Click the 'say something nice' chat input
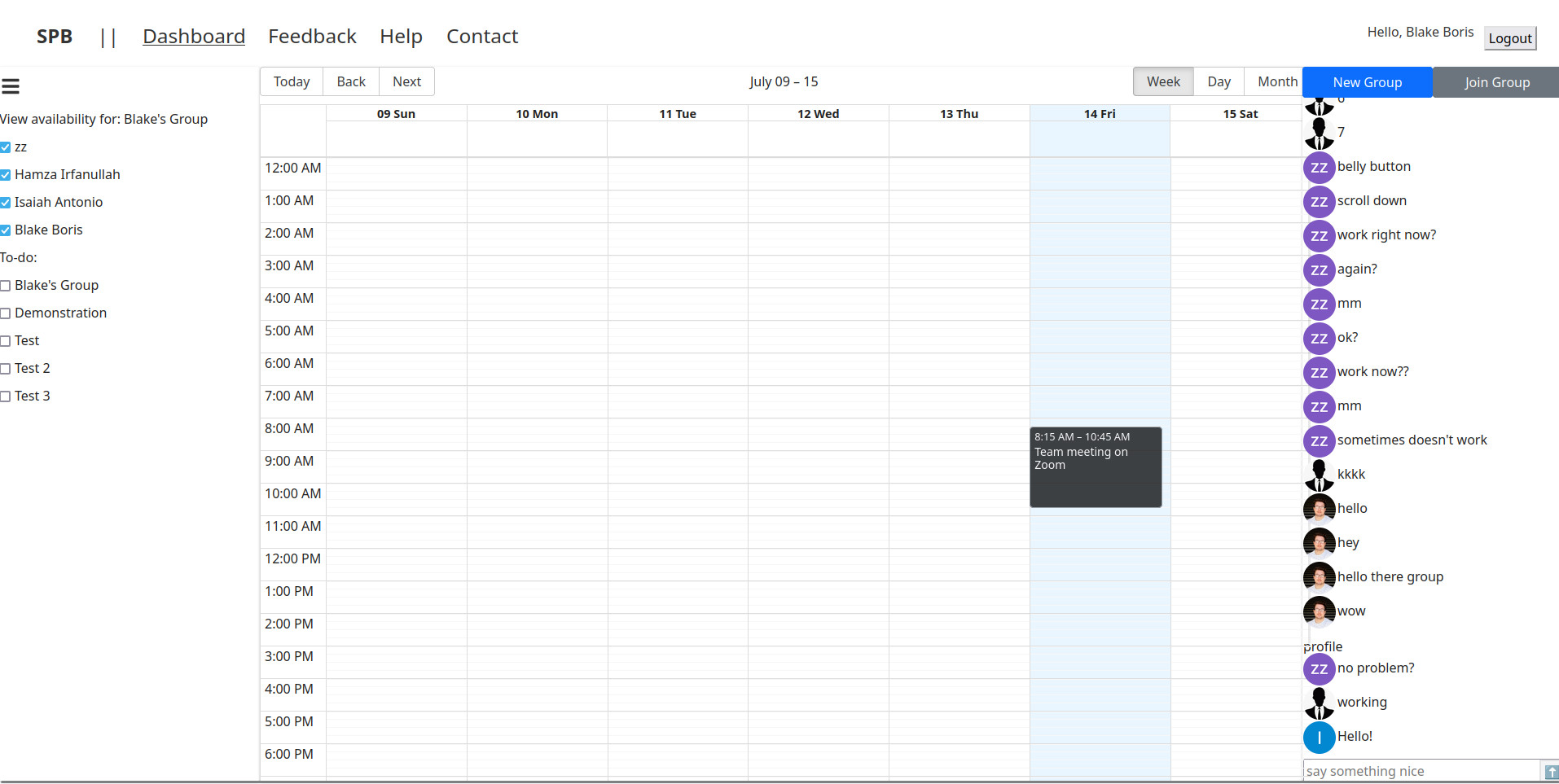 1421,771
